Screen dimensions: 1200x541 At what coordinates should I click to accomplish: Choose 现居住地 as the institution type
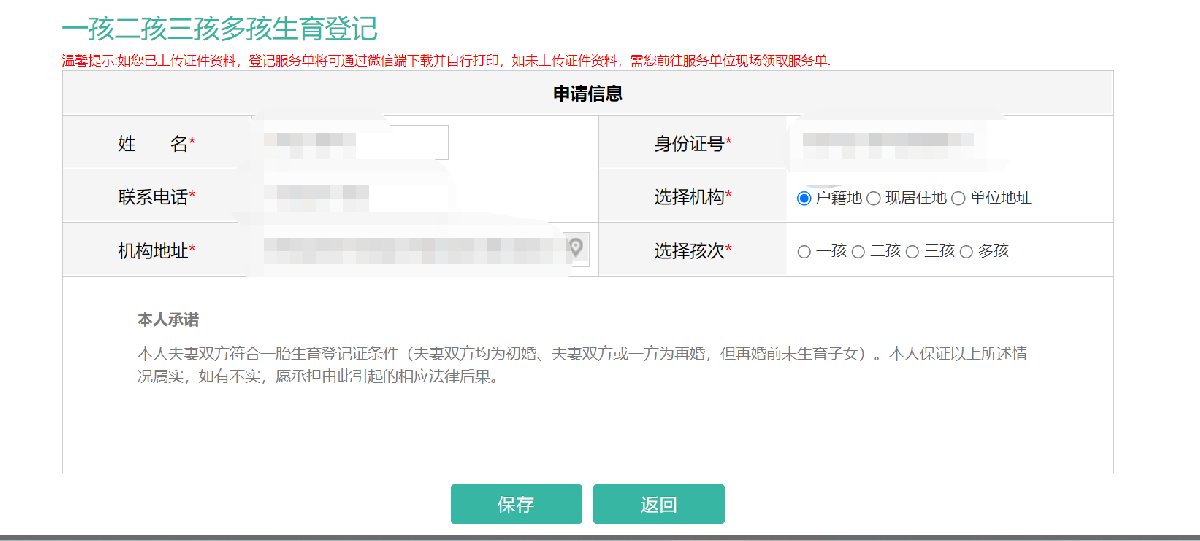tap(873, 198)
